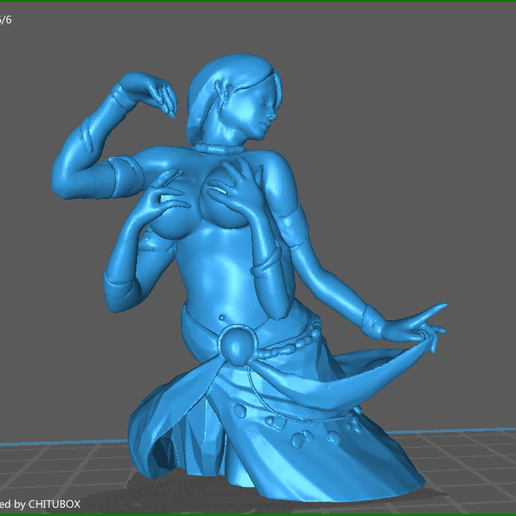This screenshot has height=516, width=516.
Task: Click the "/6" image counter text
Action: click(x=5, y=20)
